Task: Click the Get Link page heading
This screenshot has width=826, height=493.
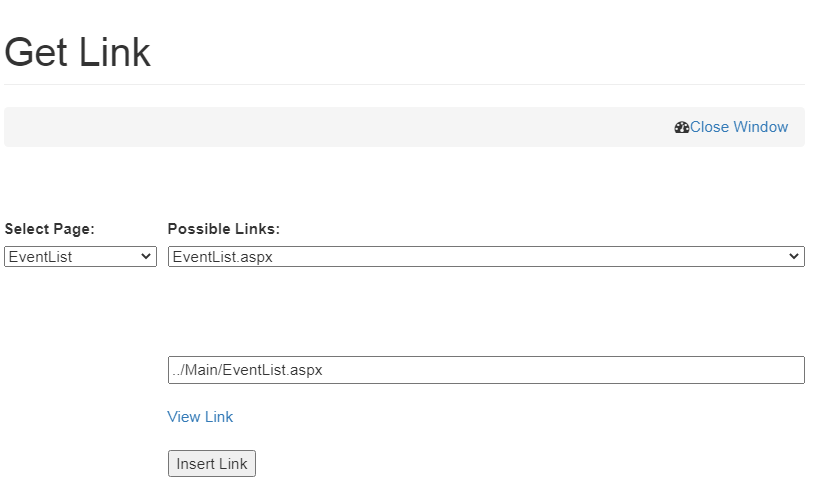Action: click(77, 52)
